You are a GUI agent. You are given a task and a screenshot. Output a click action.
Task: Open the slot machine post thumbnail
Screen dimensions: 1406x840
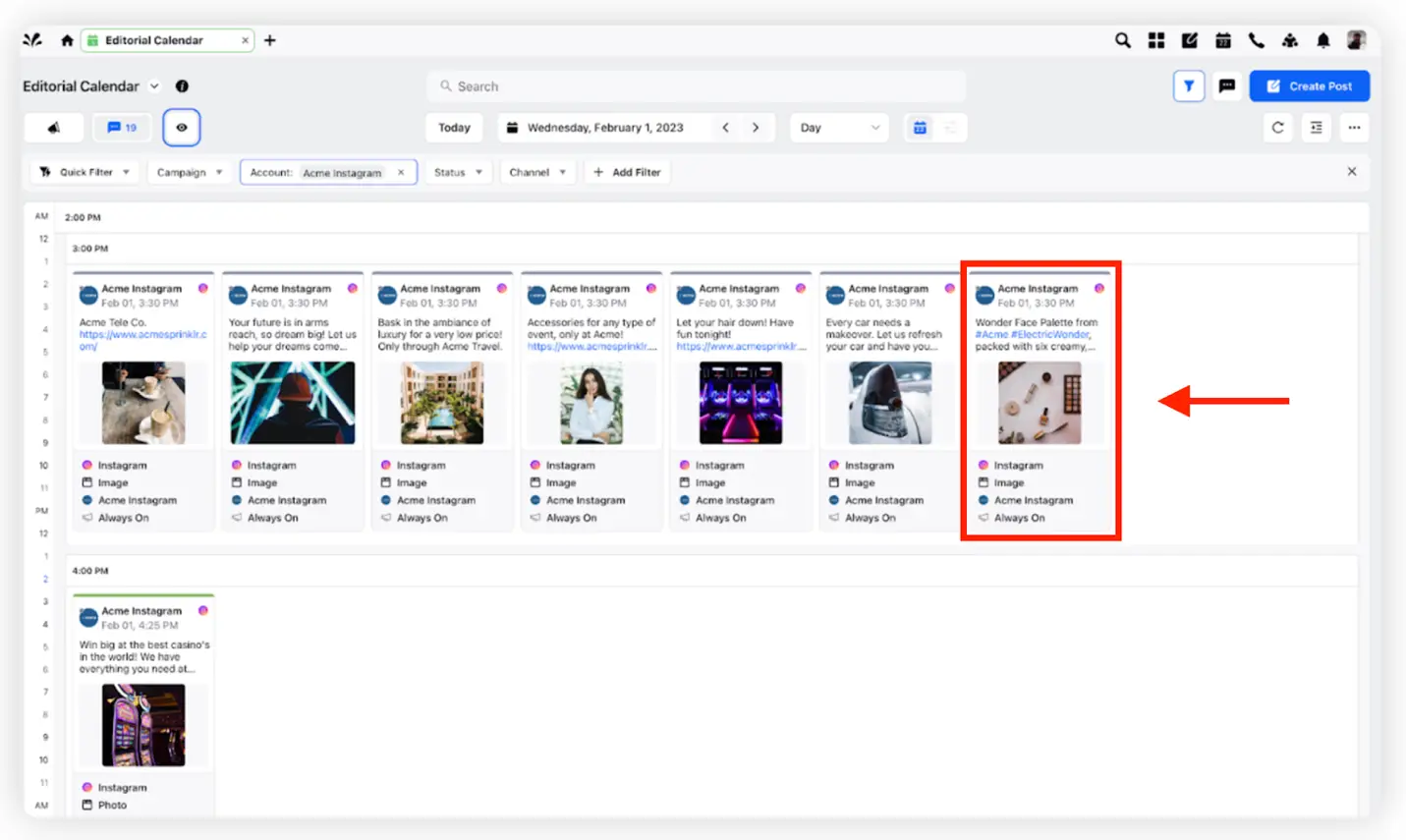143,725
